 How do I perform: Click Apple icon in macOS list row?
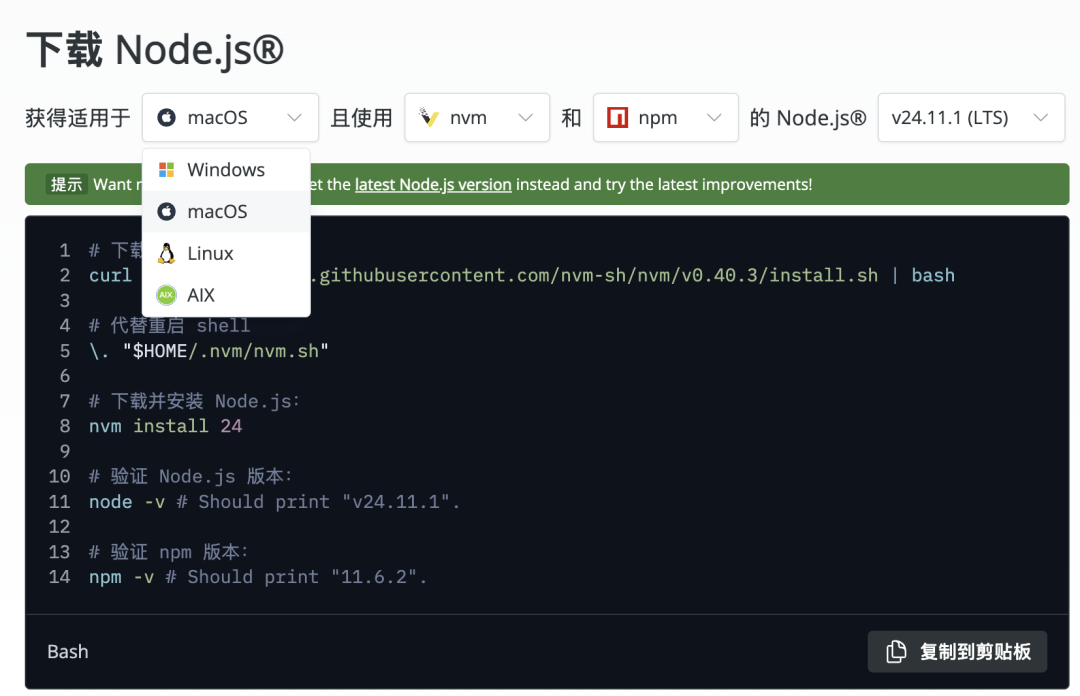(166, 212)
